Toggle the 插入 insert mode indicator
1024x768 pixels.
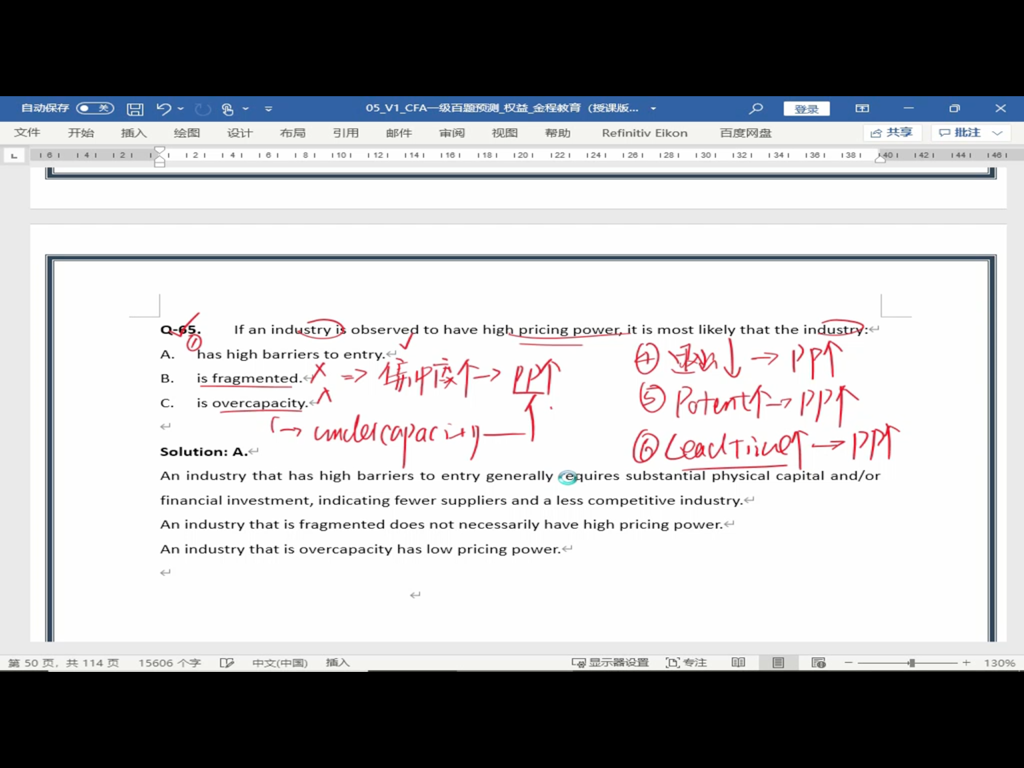338,663
